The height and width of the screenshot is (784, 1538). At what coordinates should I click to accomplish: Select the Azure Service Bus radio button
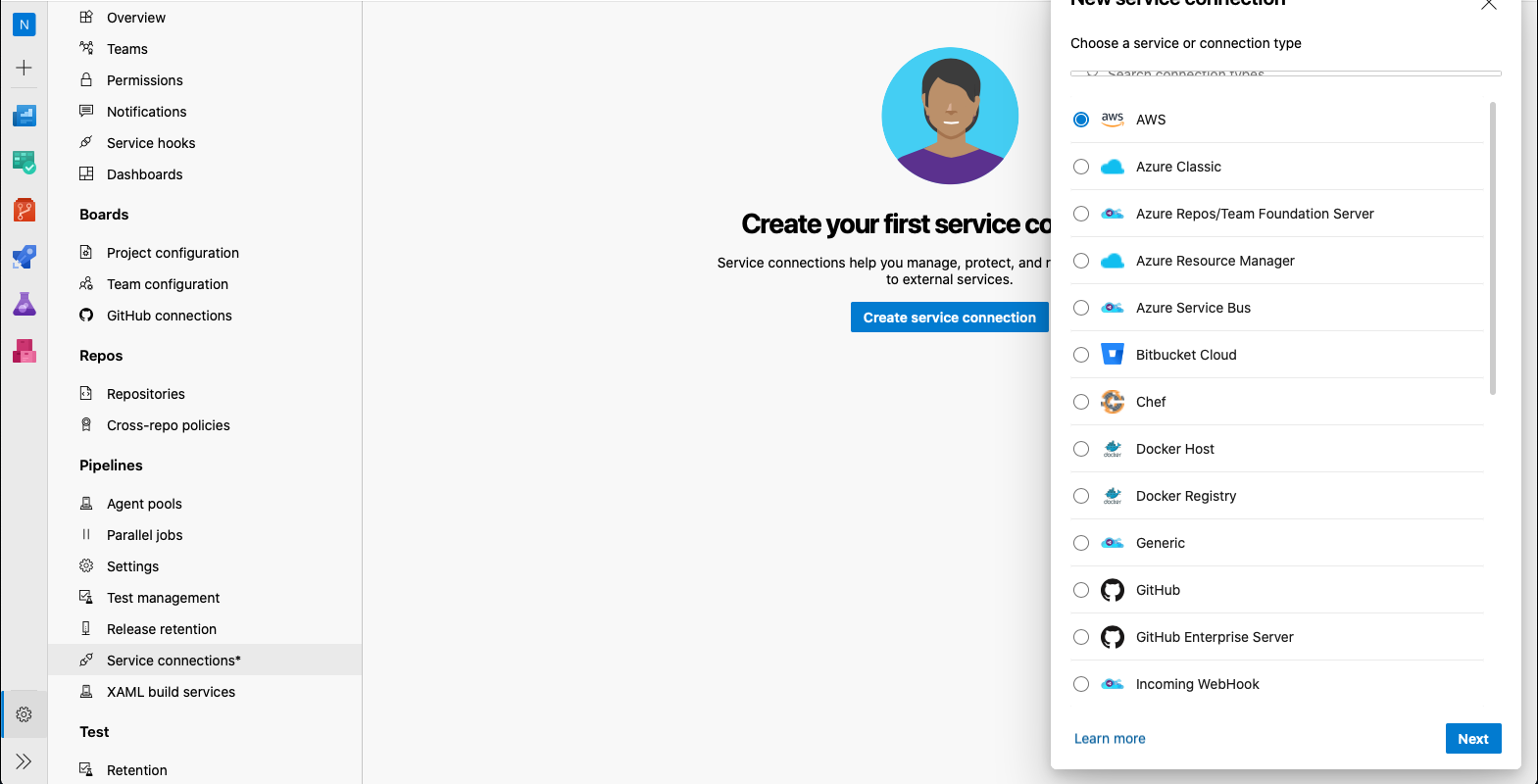pos(1081,308)
